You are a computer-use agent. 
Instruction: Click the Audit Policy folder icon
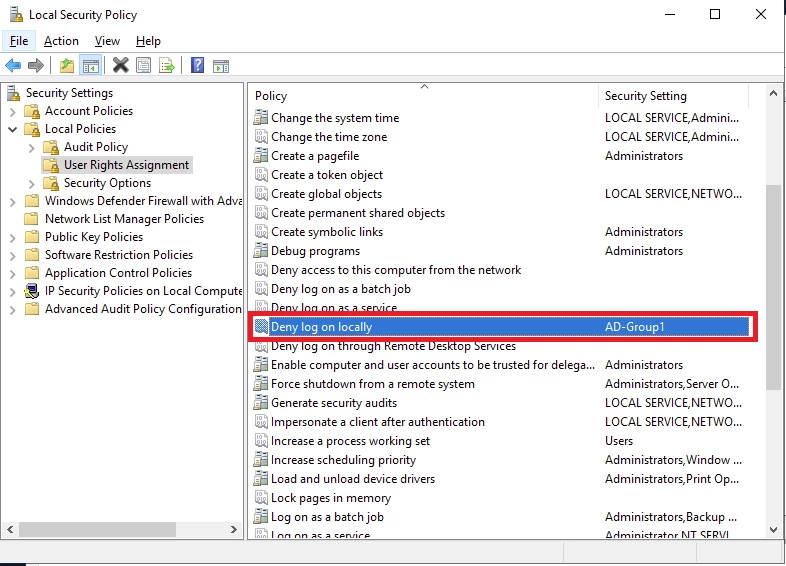coord(51,147)
